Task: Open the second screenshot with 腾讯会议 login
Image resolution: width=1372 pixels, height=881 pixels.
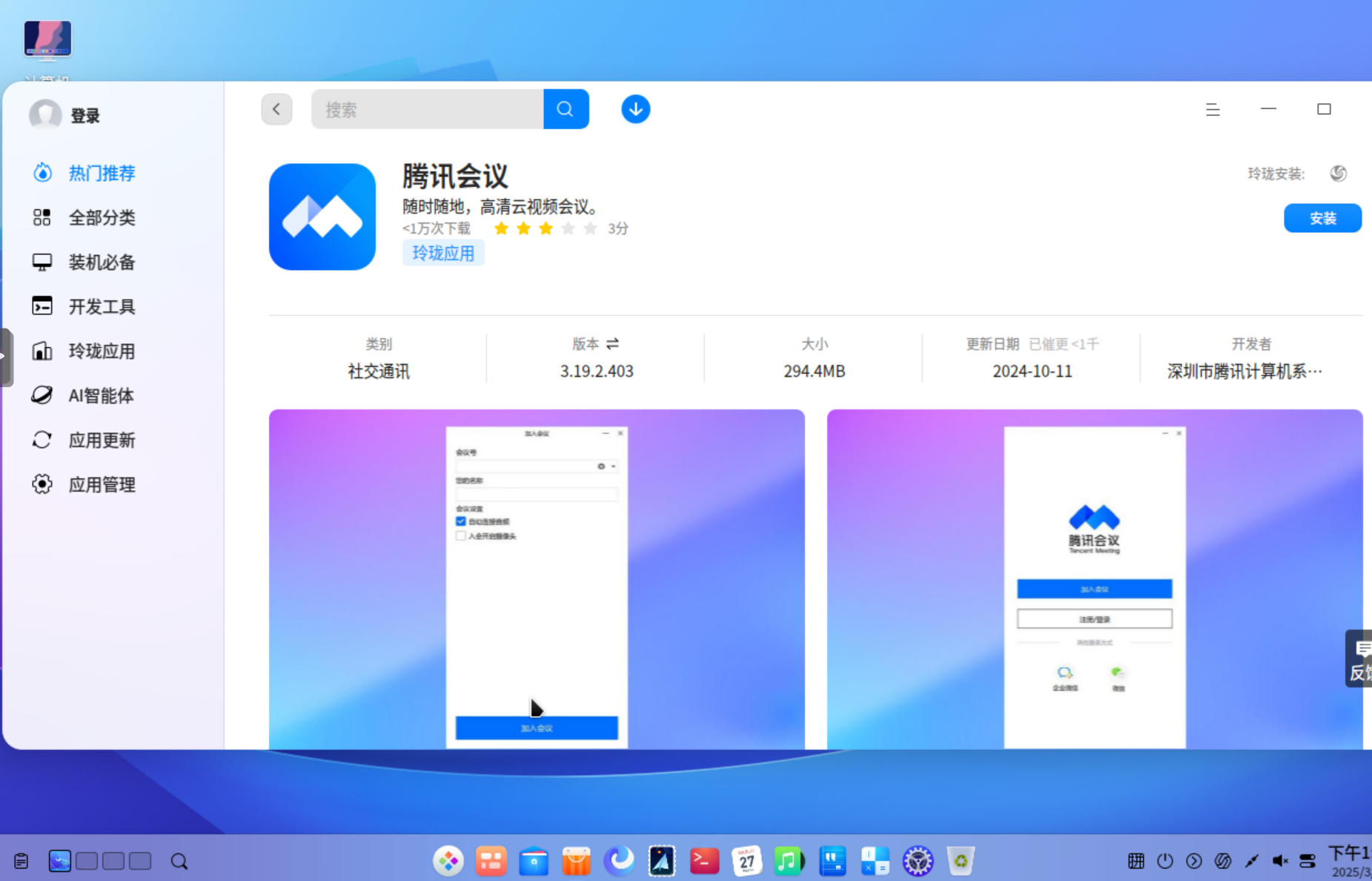Action: coord(1095,579)
